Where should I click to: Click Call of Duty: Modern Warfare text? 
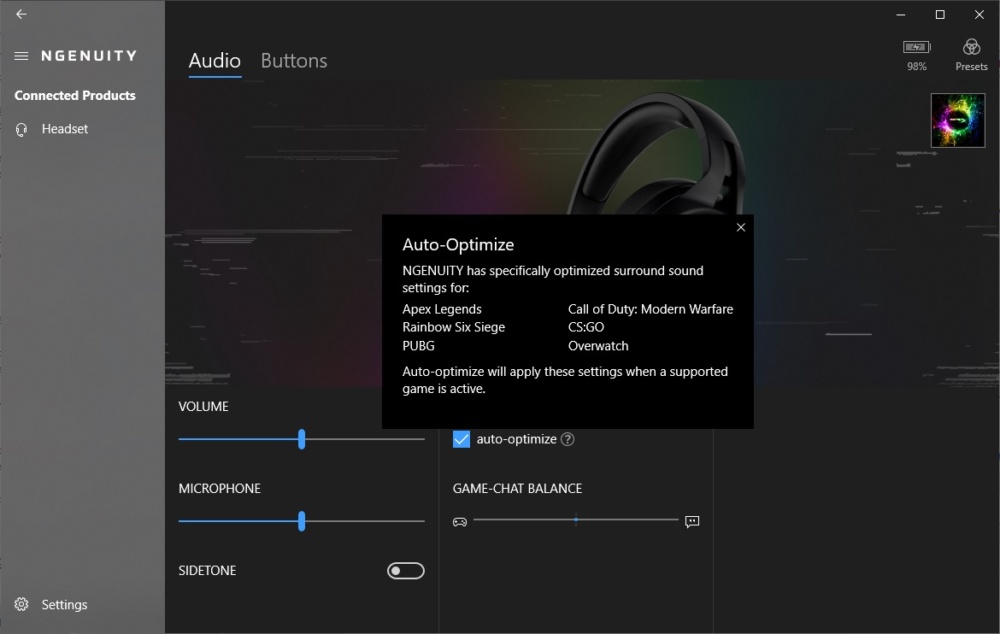[x=651, y=309]
